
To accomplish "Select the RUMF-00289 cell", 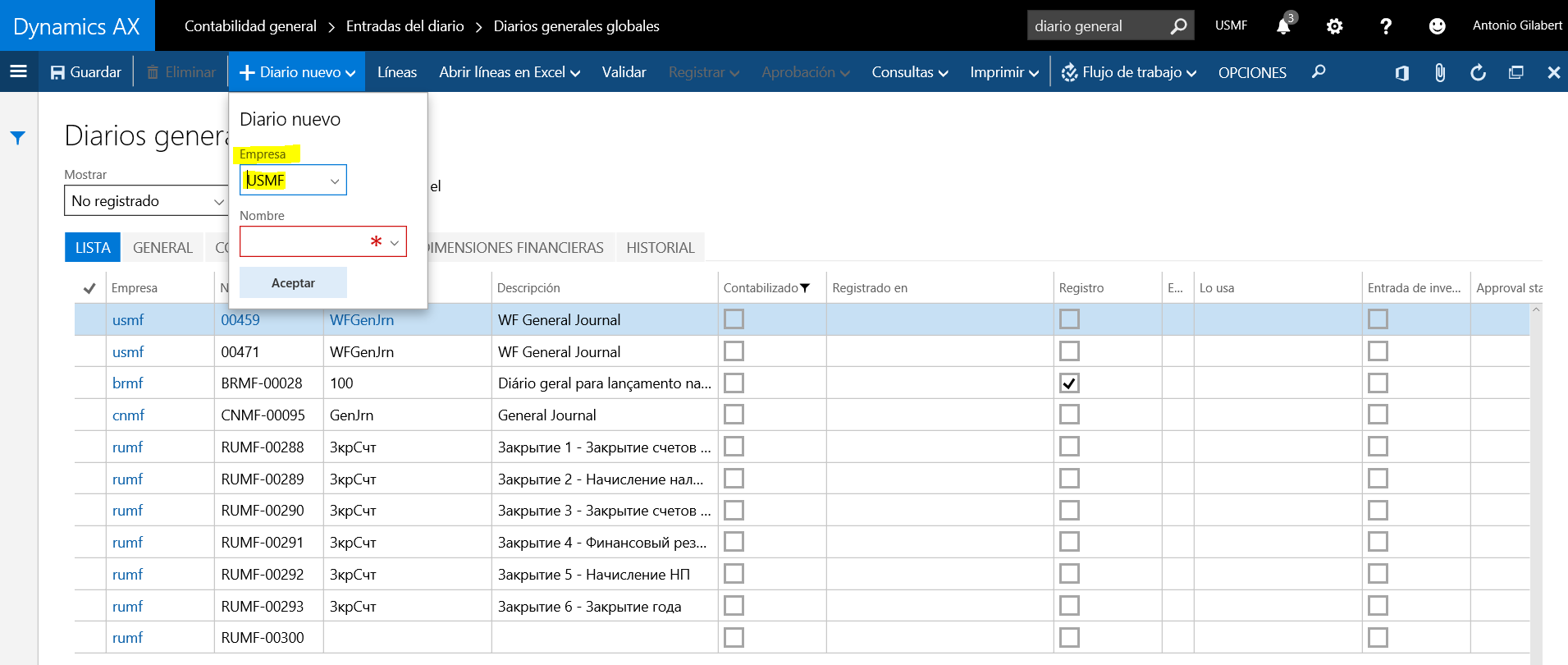I will point(269,479).
